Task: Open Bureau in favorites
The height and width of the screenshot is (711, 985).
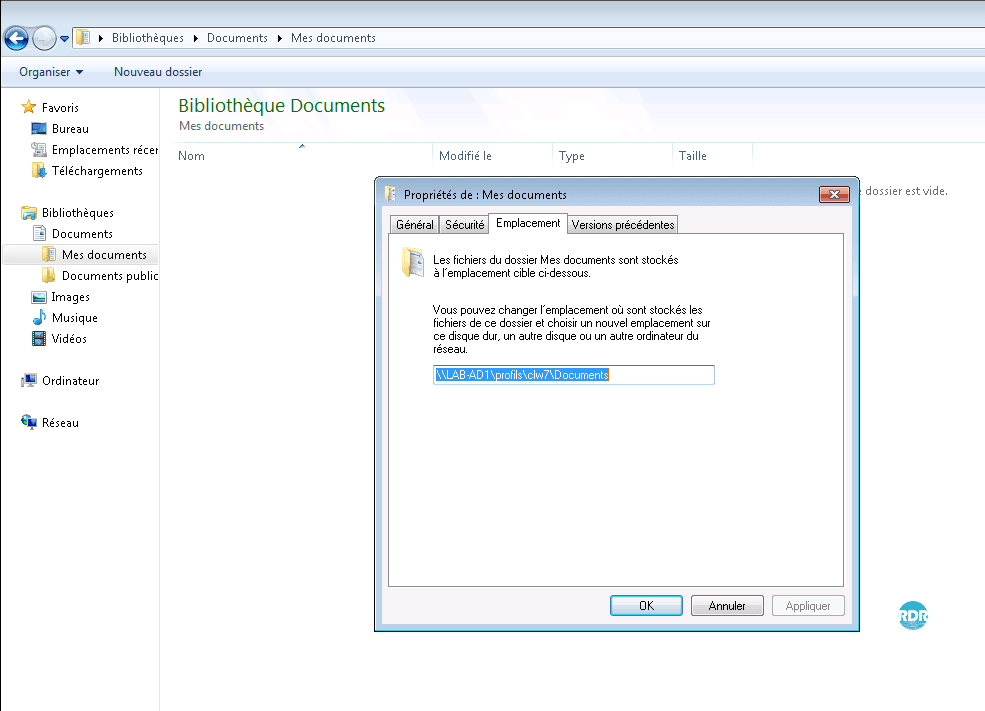Action: pos(70,129)
